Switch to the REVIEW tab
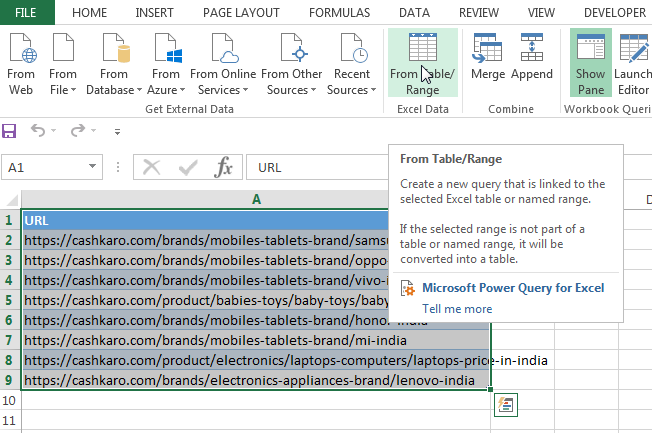Image resolution: width=652 pixels, height=433 pixels. click(x=479, y=12)
